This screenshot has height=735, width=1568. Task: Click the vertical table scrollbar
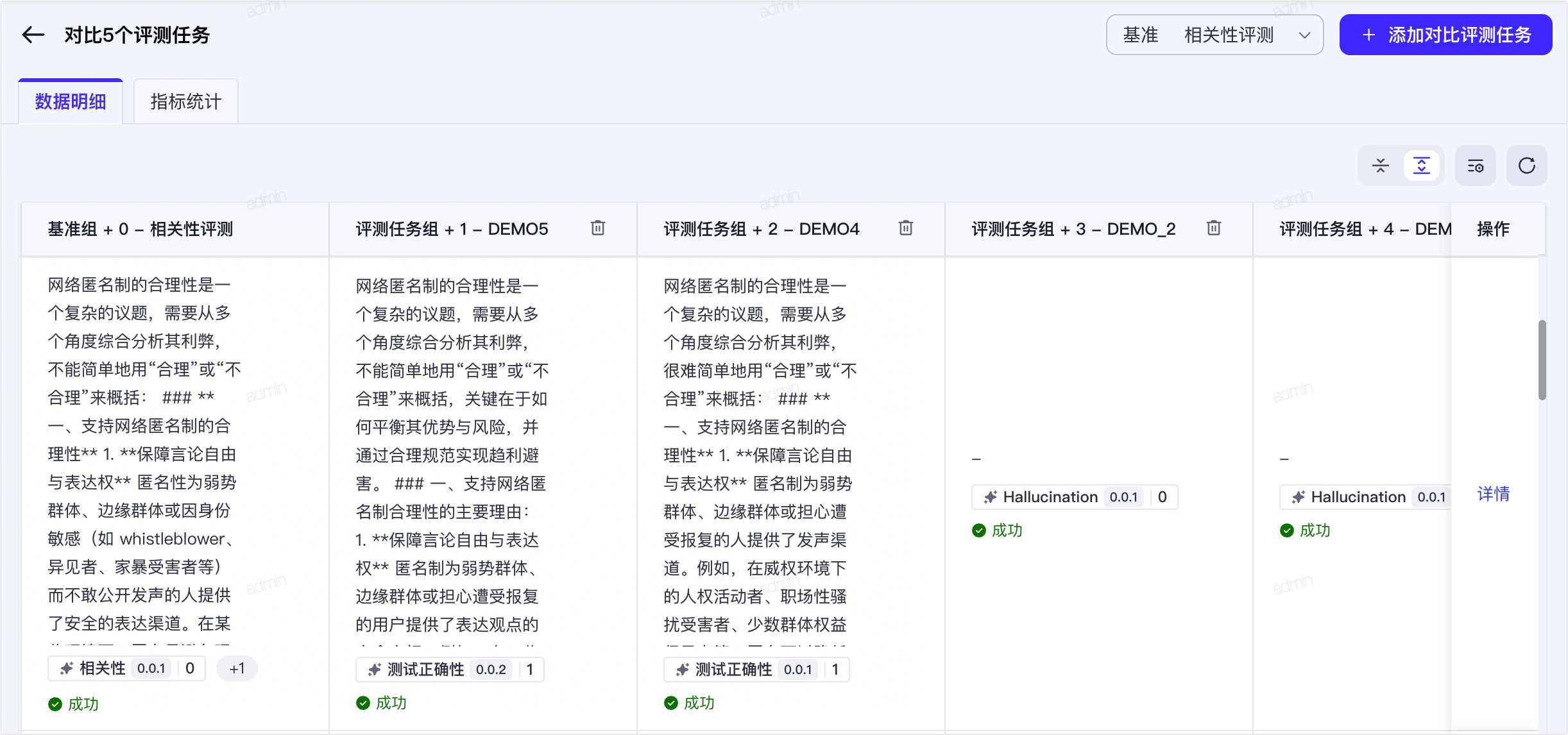(1542, 360)
